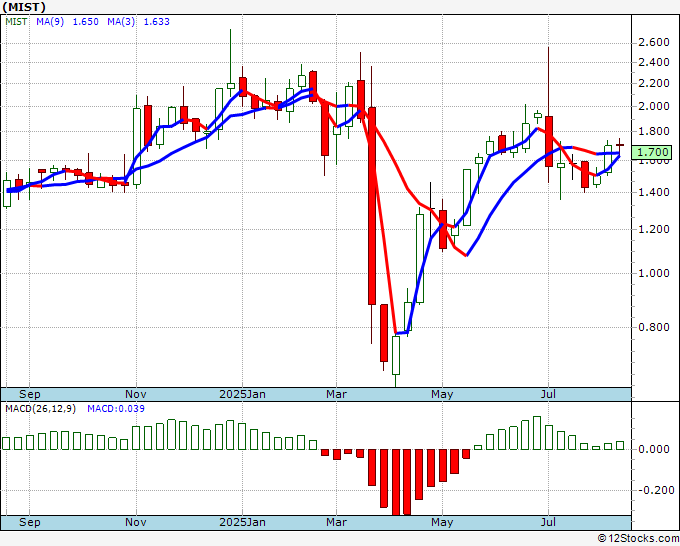Select the green MIST legend label
The width and height of the screenshot is (680, 546).
tap(16, 22)
